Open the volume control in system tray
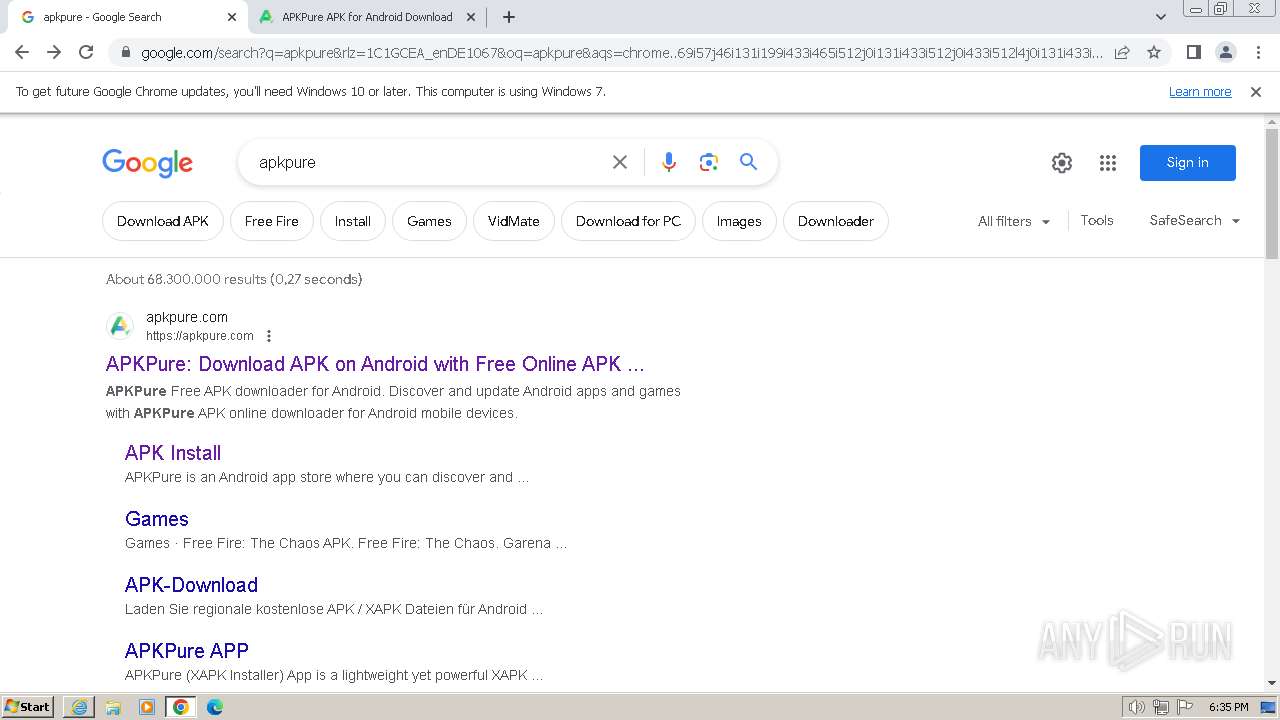1280x720 pixels. coord(1137,707)
